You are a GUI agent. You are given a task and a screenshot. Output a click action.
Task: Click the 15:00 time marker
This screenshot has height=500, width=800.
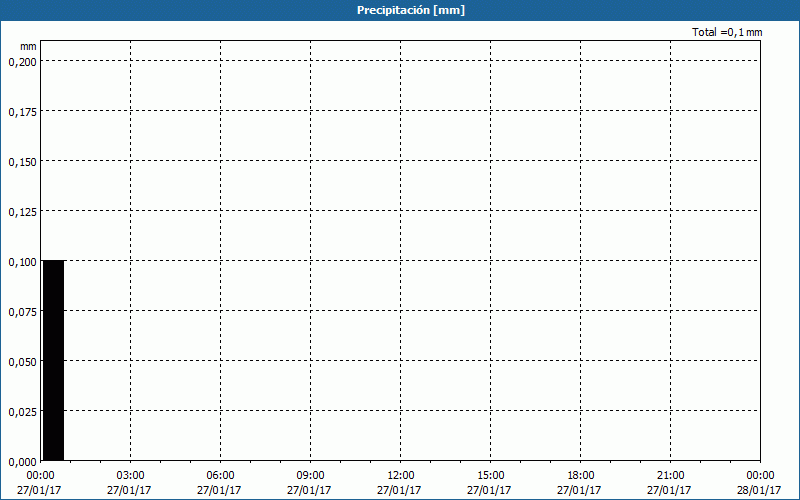490,476
